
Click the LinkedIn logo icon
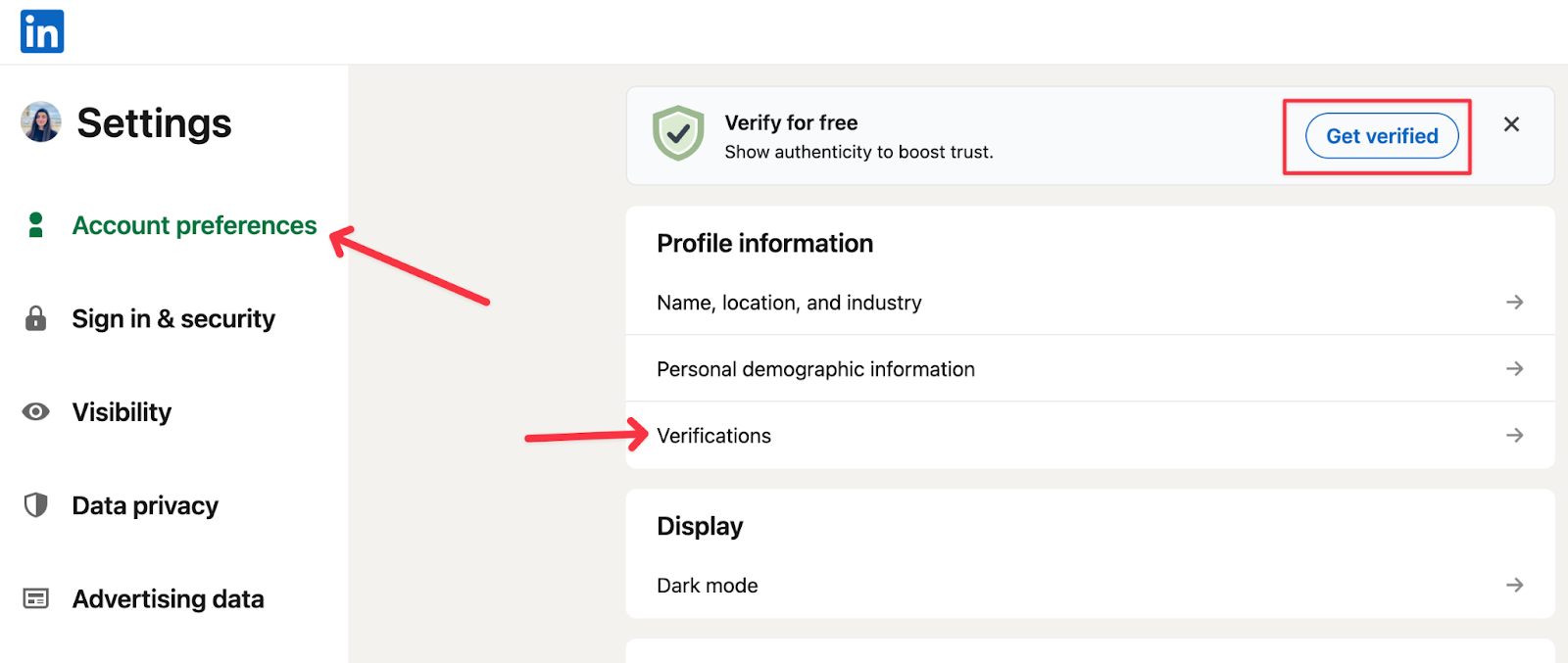41,30
